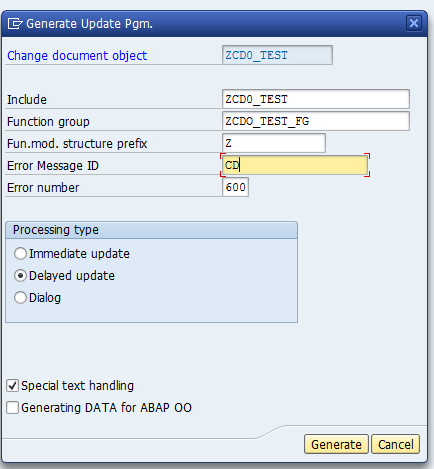Select the Fun.mod. structure prefix field
The width and height of the screenshot is (434, 469).
(274, 143)
